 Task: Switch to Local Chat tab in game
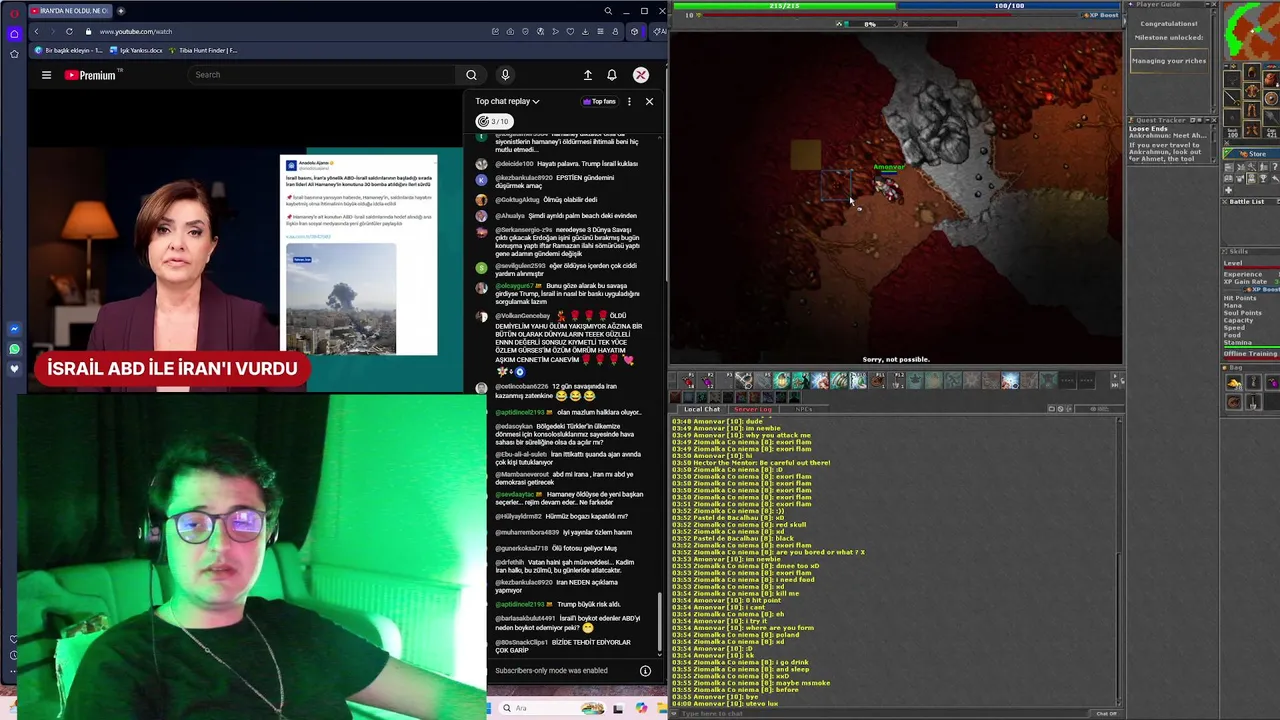point(701,409)
